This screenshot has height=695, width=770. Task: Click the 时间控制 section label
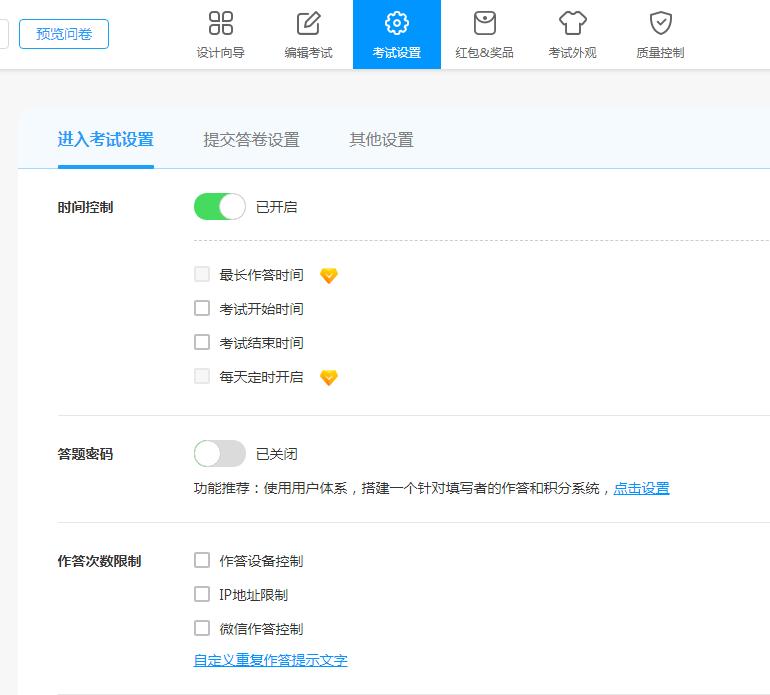[x=85, y=207]
